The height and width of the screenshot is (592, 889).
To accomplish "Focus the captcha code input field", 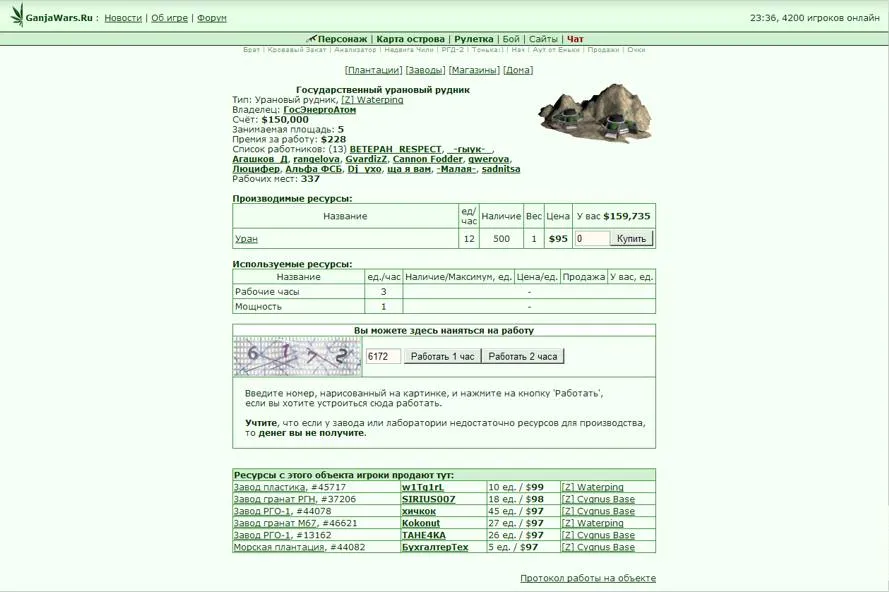I will pos(383,356).
